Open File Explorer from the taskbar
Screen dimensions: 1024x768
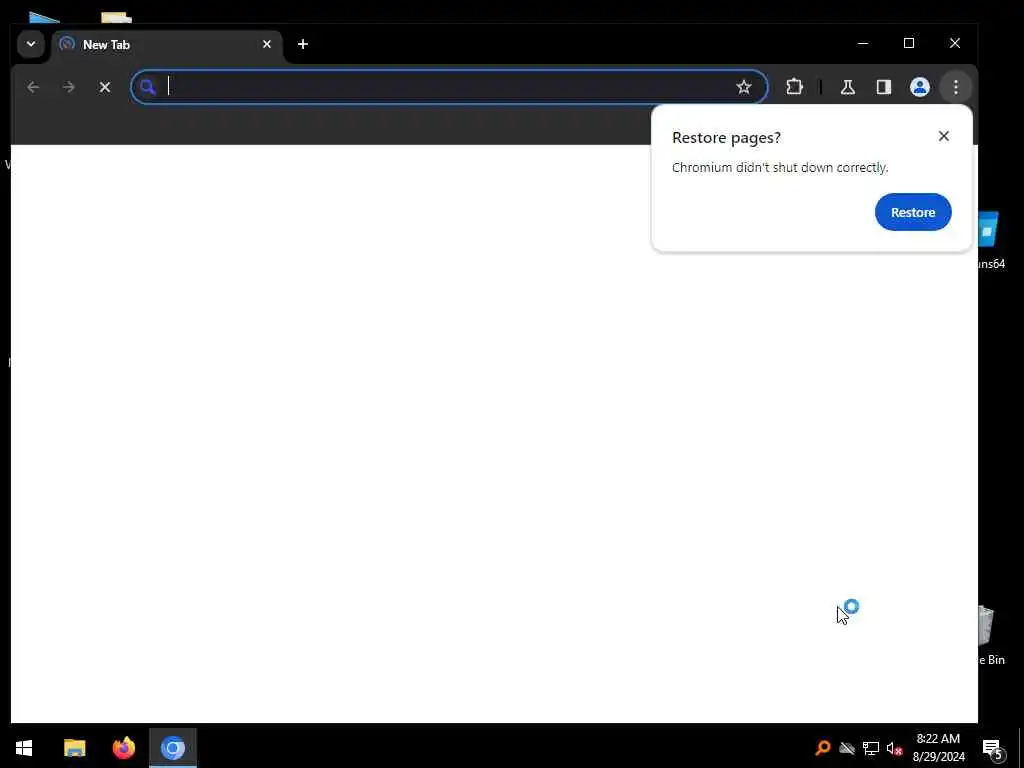pos(74,748)
